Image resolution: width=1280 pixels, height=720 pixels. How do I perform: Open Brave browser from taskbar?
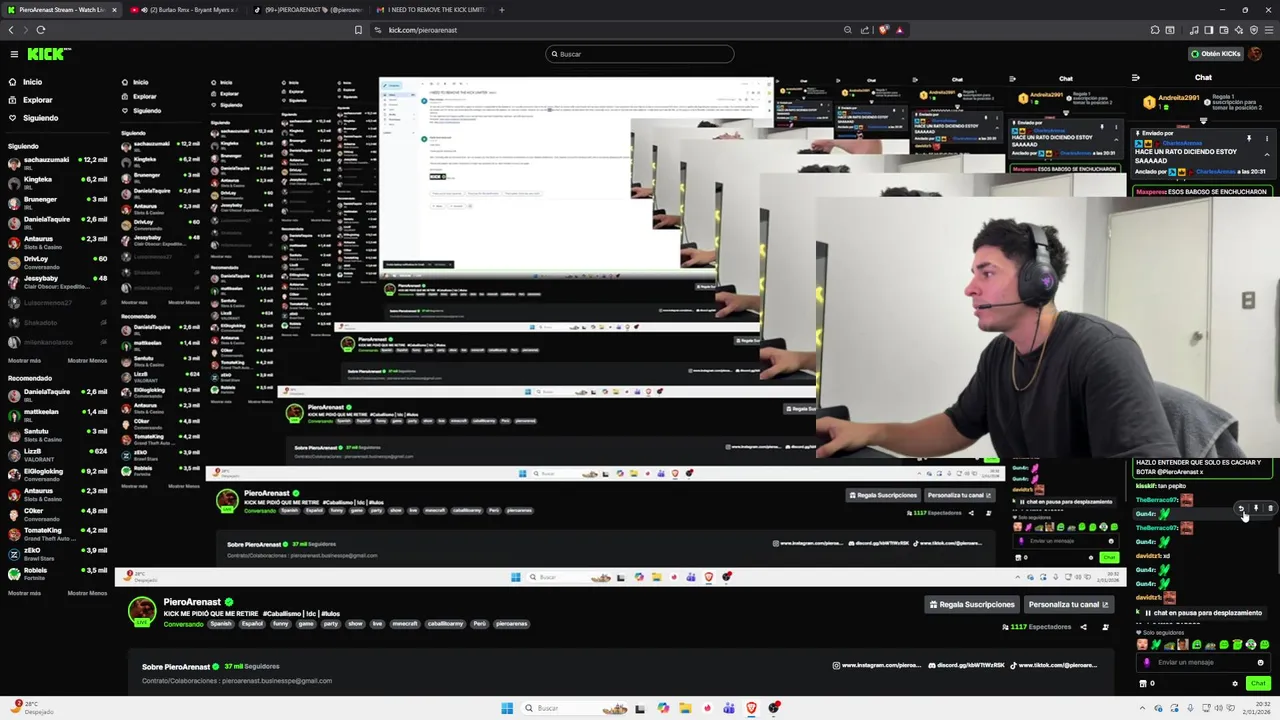(751, 708)
